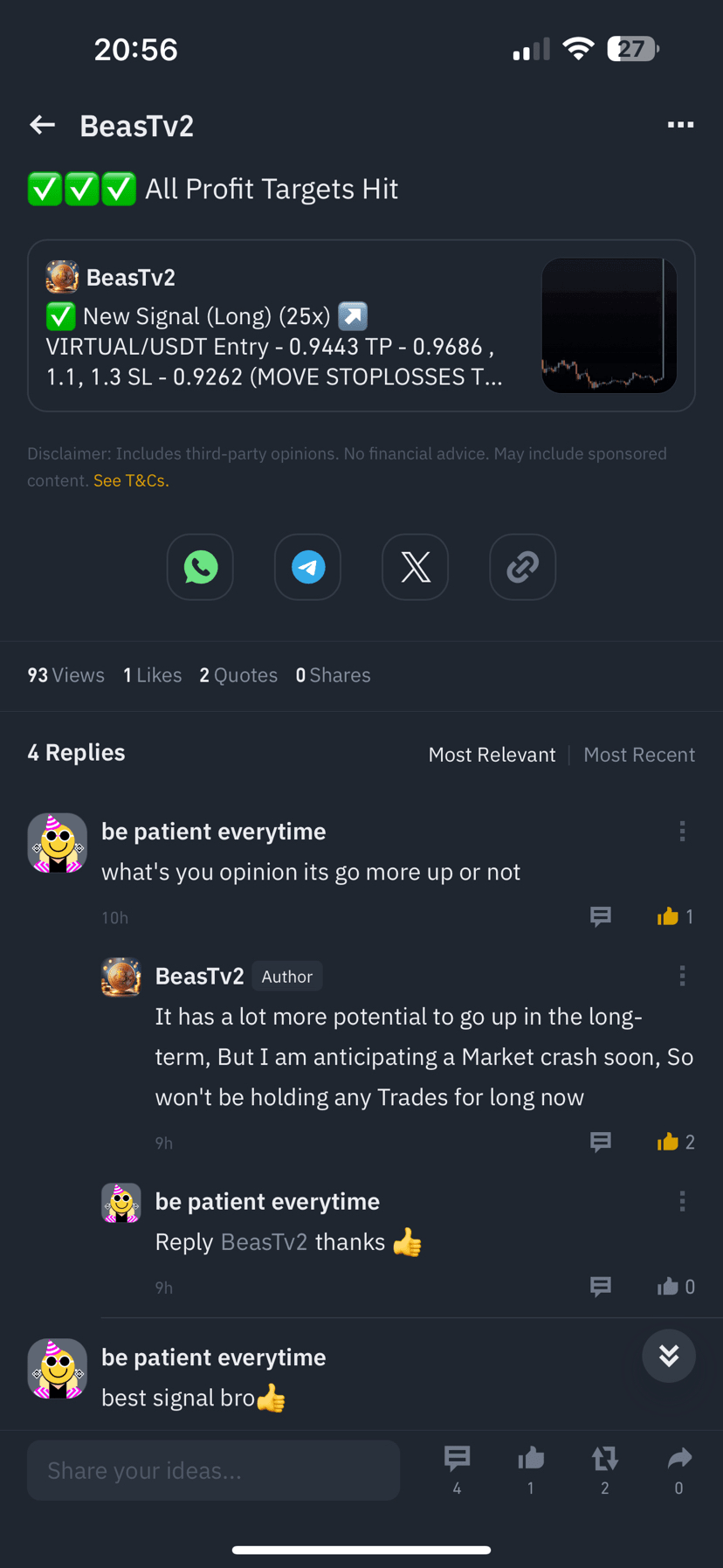The image size is (723, 1568).
Task: Open the quoted signal chart thumbnail
Action: pos(609,325)
